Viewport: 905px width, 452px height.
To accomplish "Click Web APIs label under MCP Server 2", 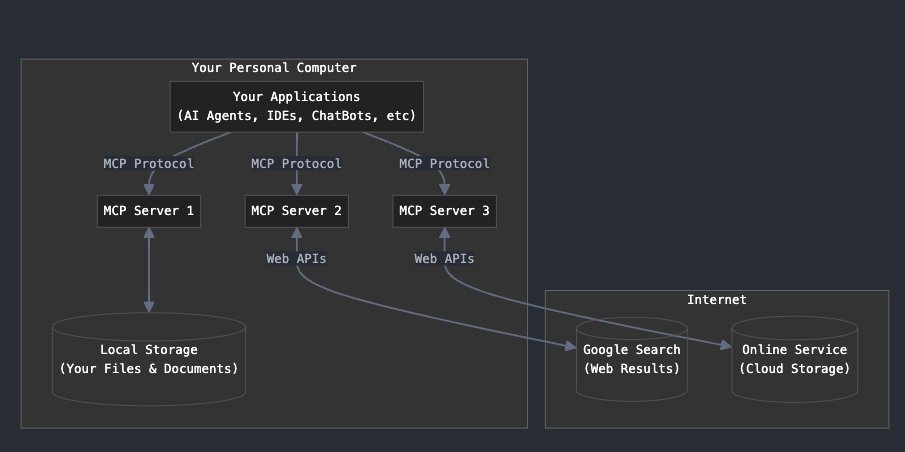I will point(297,259).
